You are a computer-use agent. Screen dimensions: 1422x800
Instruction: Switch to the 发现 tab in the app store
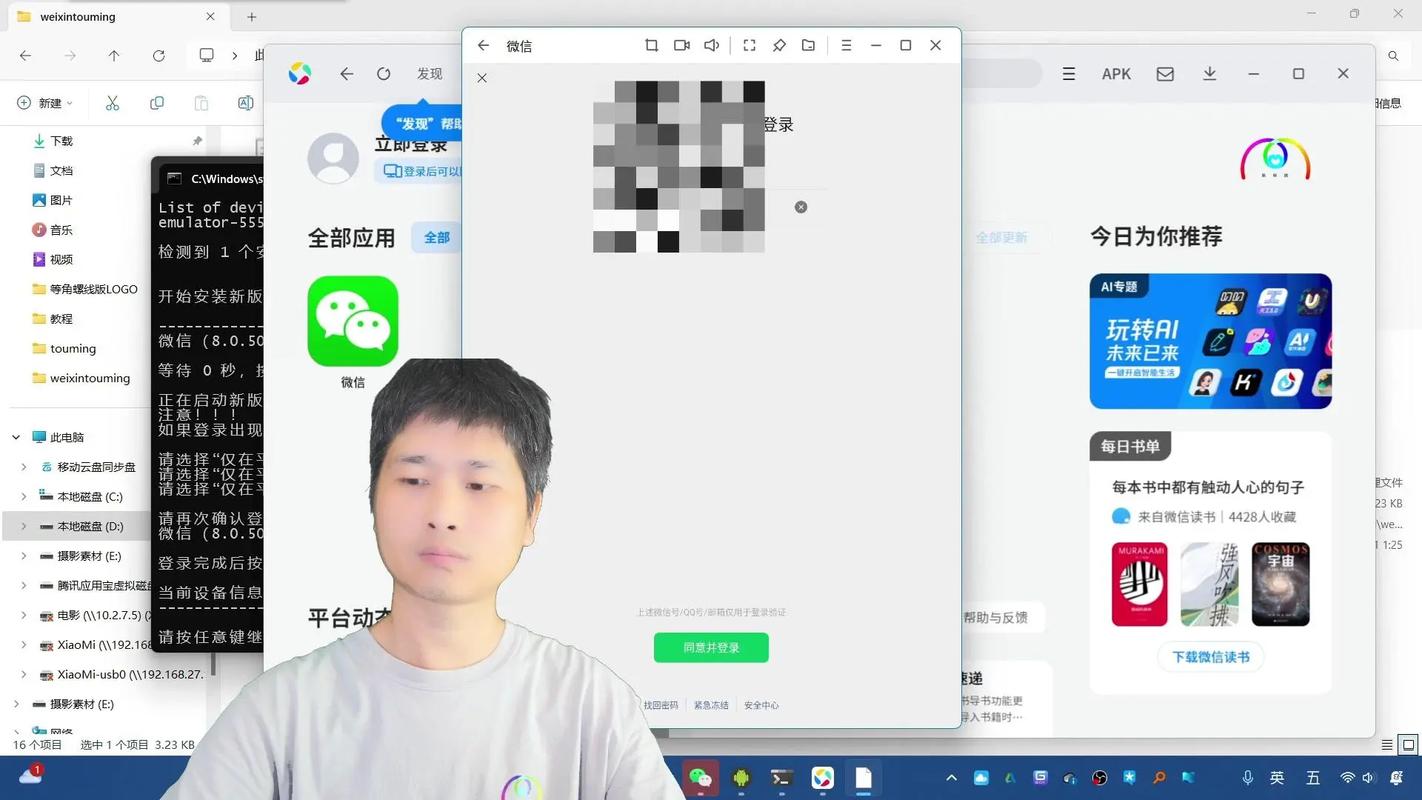tap(429, 73)
